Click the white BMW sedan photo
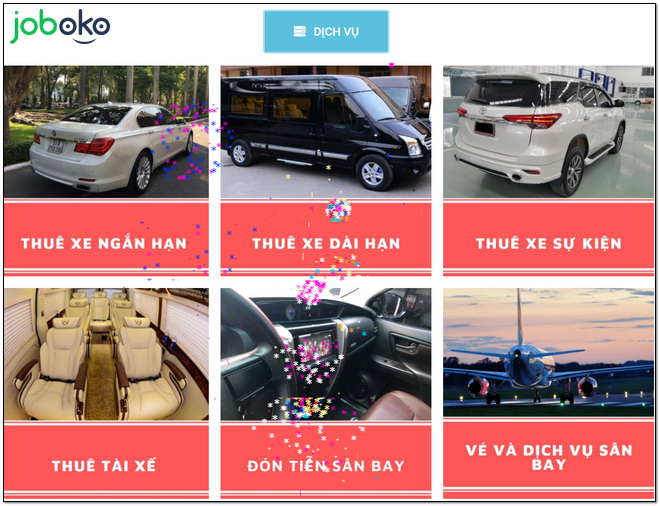The width and height of the screenshot is (660, 506). click(106, 131)
